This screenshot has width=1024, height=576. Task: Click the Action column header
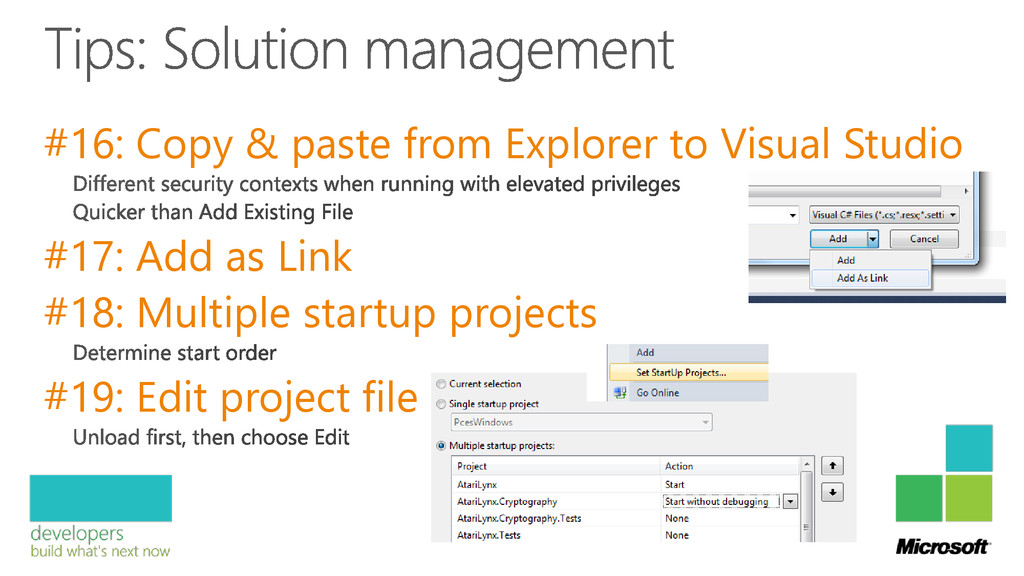pyautogui.click(x=730, y=466)
